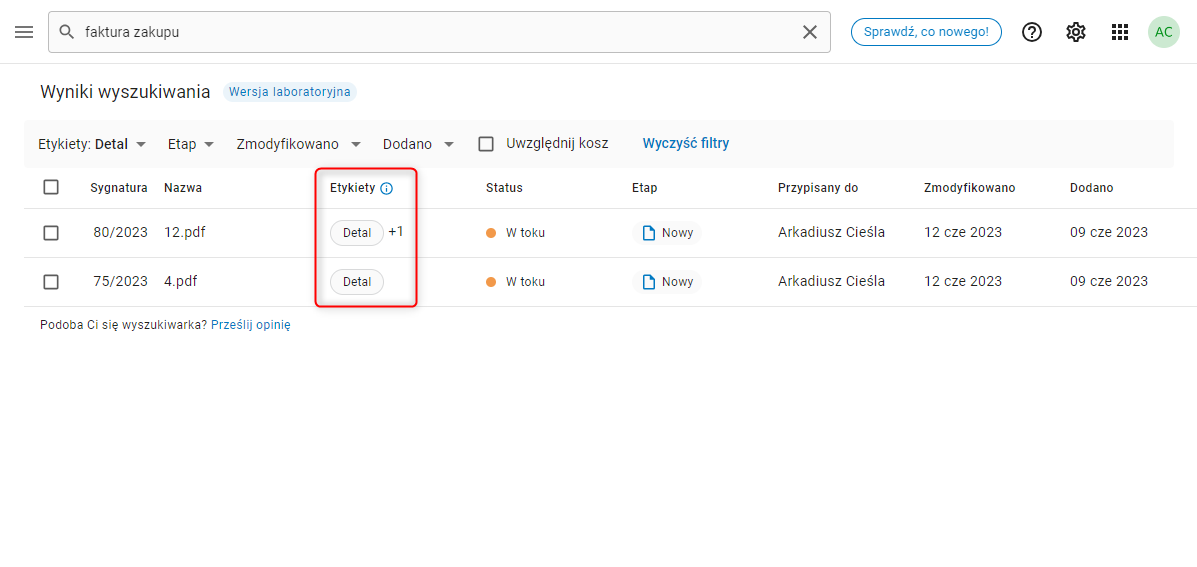This screenshot has height=567, width=1197.
Task: Expand the Zmodyfikowano filter dropdown
Action: (x=298, y=144)
